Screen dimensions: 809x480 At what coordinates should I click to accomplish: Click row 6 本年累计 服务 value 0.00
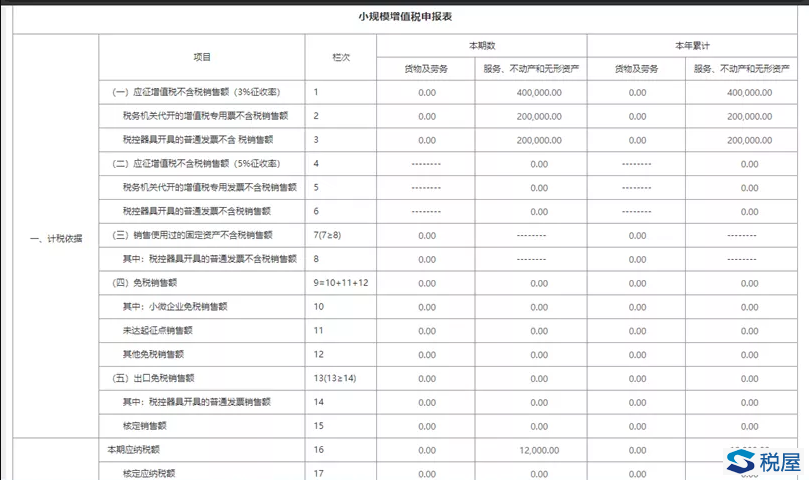pyautogui.click(x=750, y=212)
